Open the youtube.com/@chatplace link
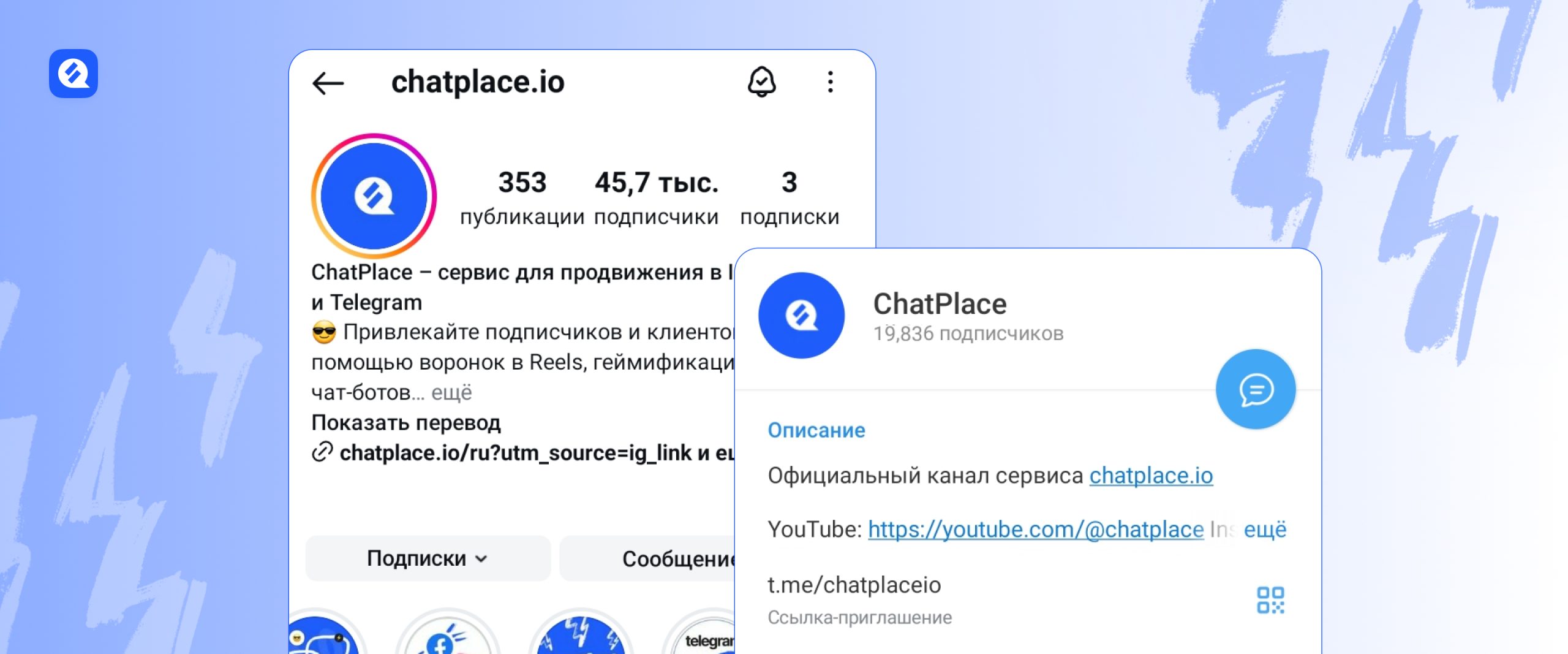Image resolution: width=1568 pixels, height=654 pixels. click(1036, 530)
